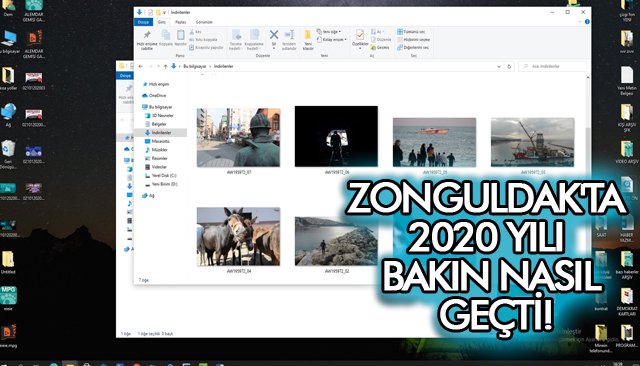Click the Yapıştır paste icon
The height and width of the screenshot is (366, 640).
[180, 35]
